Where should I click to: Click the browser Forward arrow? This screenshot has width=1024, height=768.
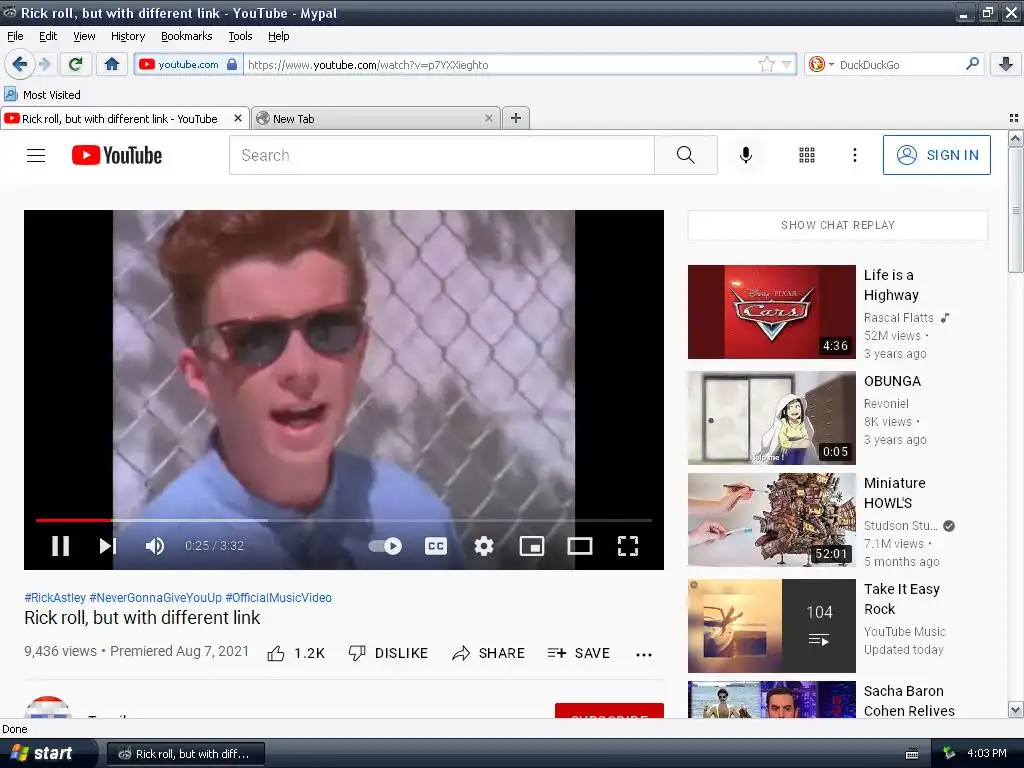44,64
